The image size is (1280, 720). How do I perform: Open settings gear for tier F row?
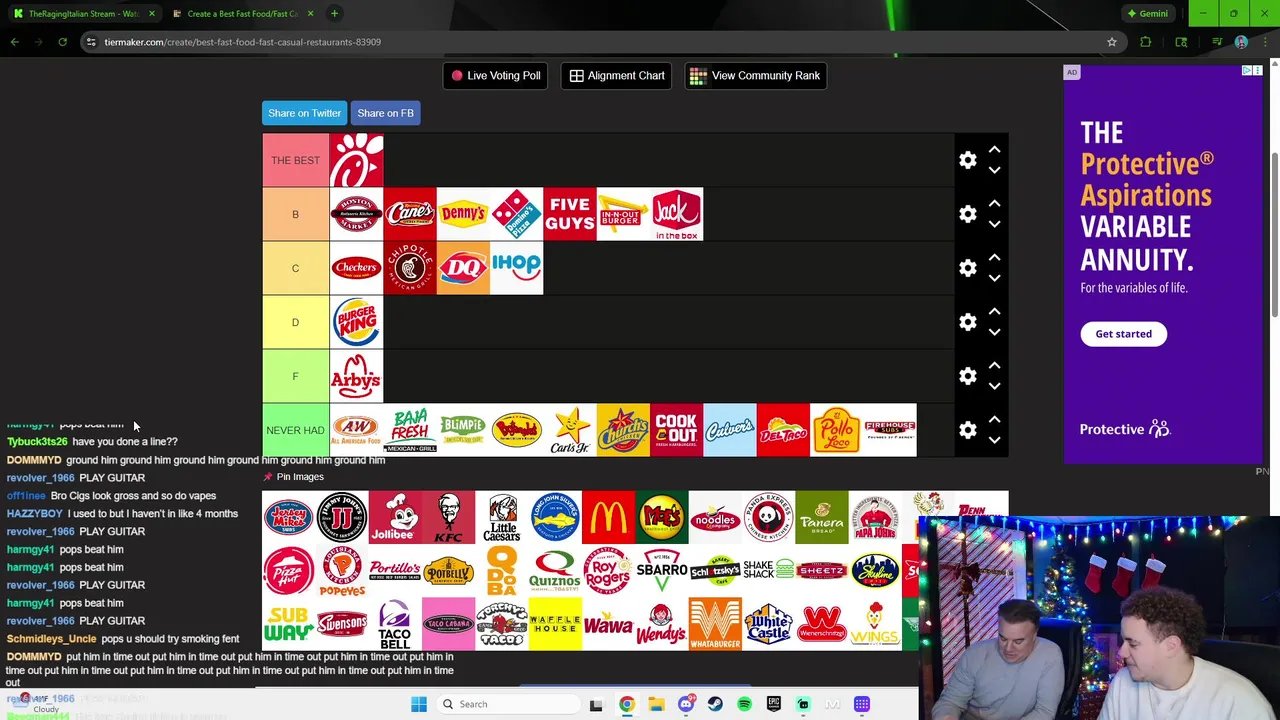(967, 376)
